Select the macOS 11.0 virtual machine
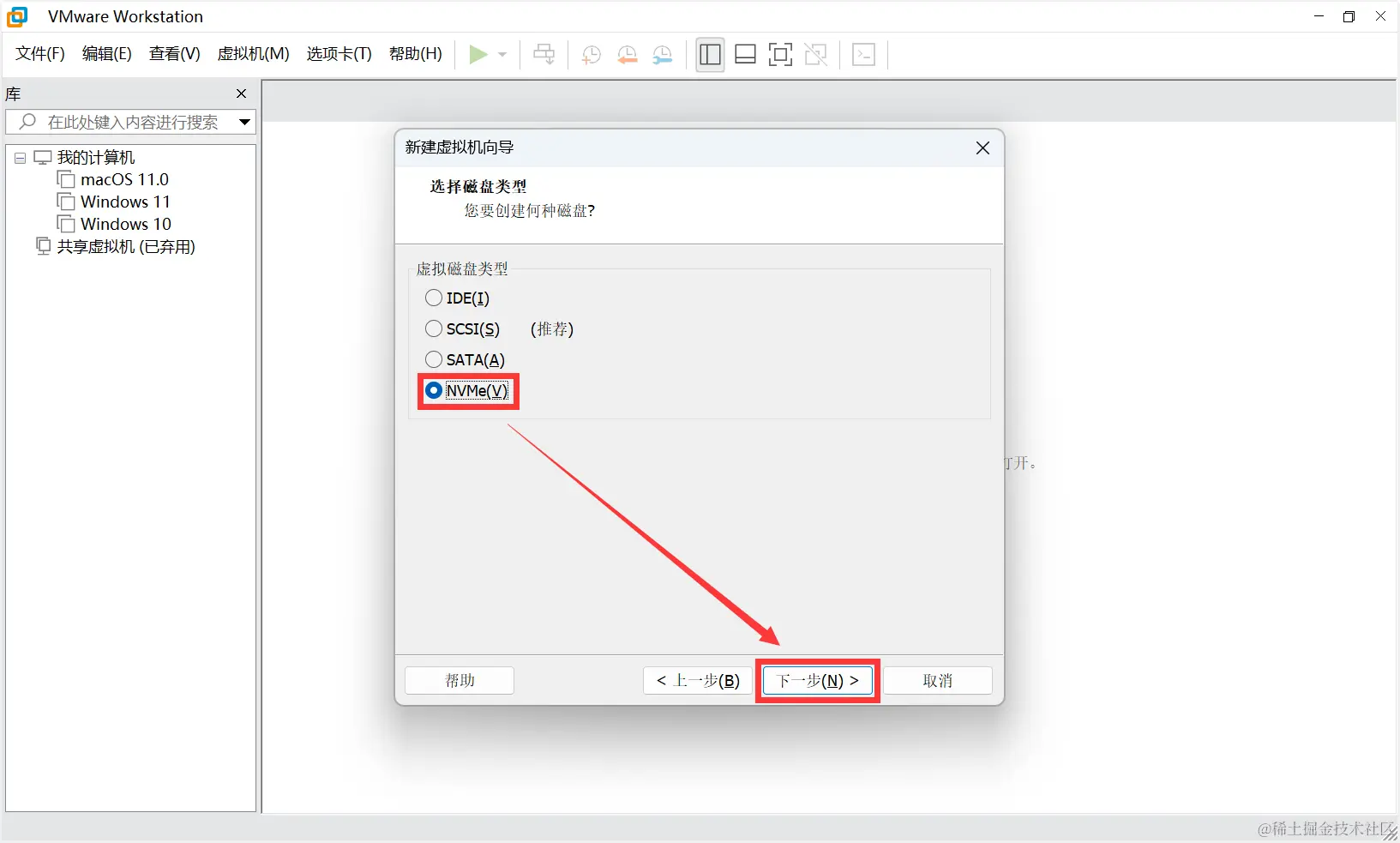This screenshot has width=1400, height=843. pos(124,179)
